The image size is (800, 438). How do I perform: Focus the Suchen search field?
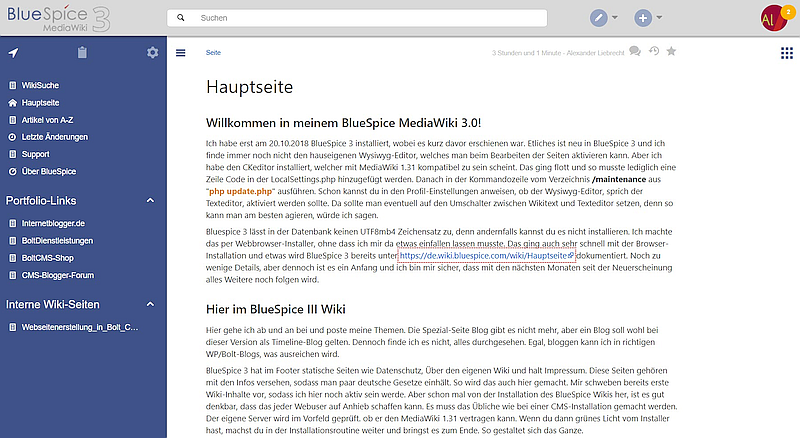[357, 18]
